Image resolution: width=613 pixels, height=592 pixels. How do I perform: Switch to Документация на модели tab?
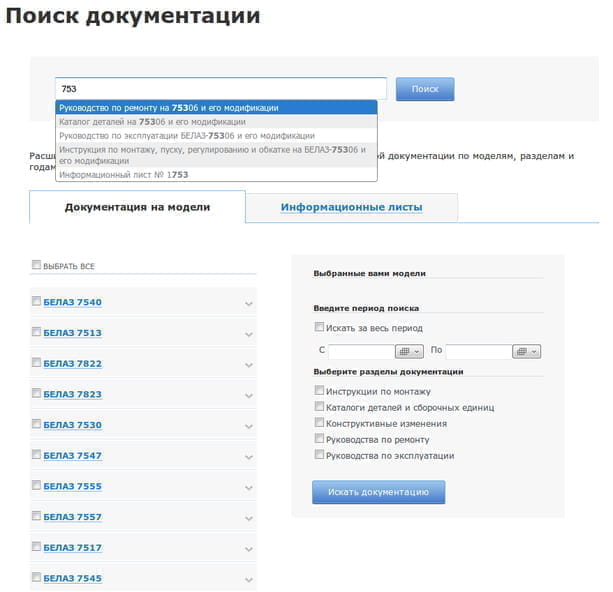pyautogui.click(x=137, y=207)
